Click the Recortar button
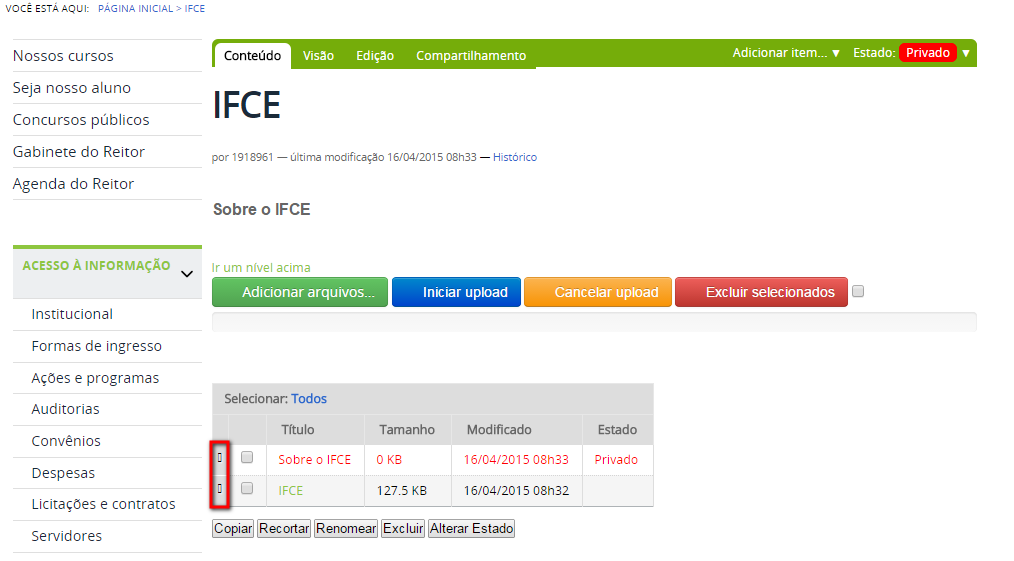This screenshot has height=561, width=1014. [x=284, y=529]
